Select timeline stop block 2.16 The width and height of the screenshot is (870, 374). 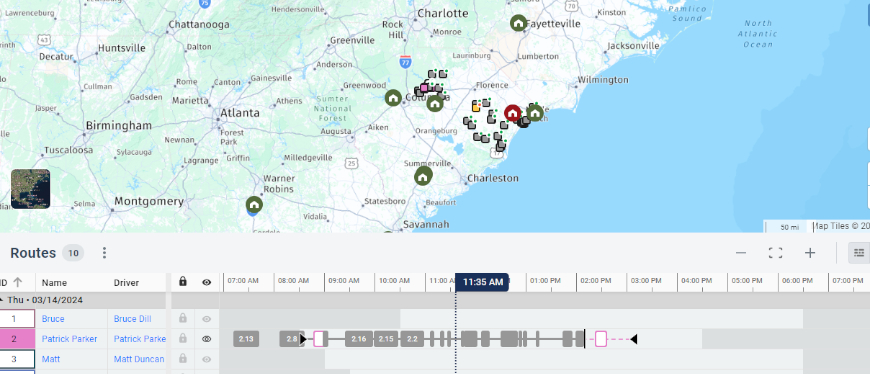pyautogui.click(x=358, y=338)
